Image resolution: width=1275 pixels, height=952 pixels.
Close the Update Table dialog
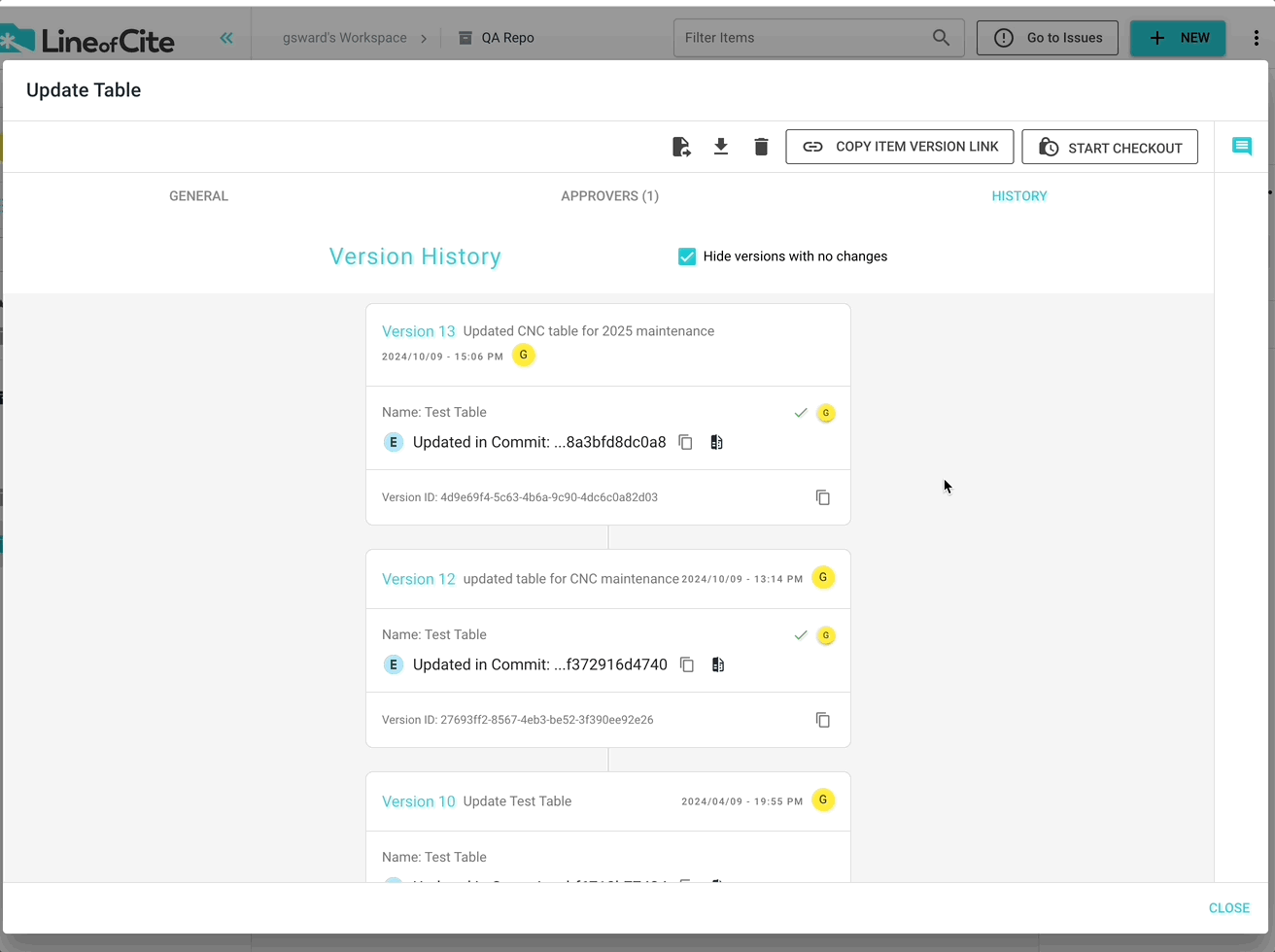1228,907
